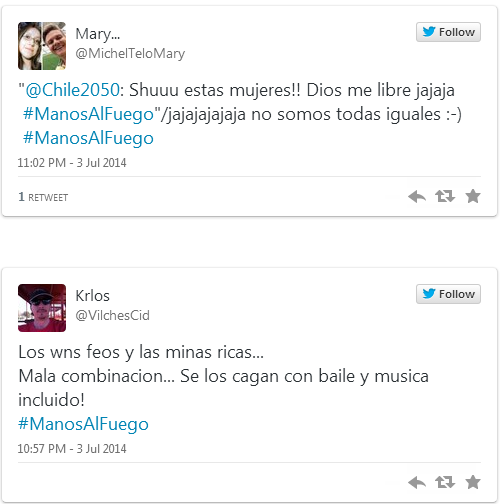
Task: Reply to Mary's tweet
Action: pos(417,196)
